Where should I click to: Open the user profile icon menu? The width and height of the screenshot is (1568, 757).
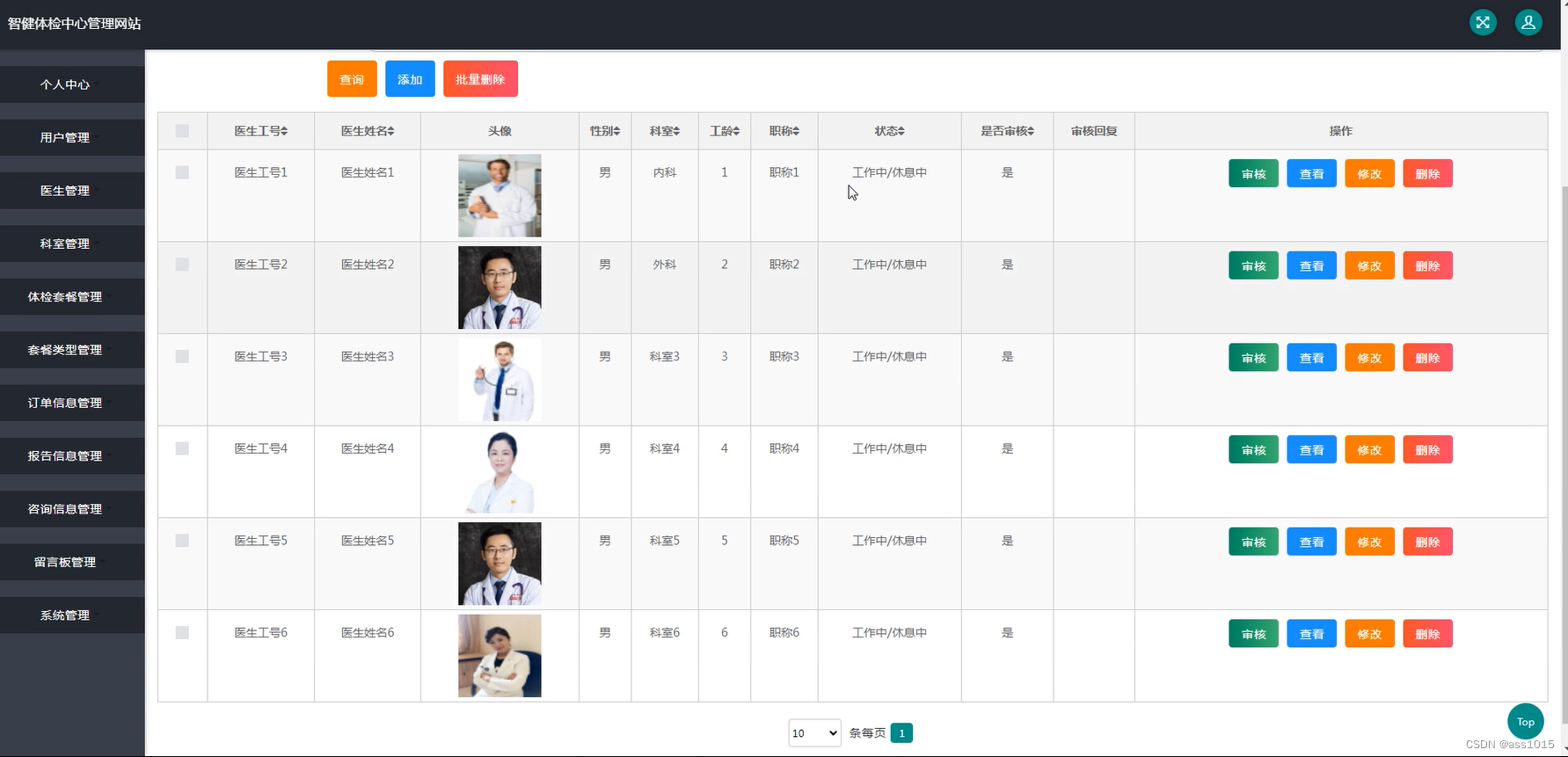pyautogui.click(x=1528, y=23)
